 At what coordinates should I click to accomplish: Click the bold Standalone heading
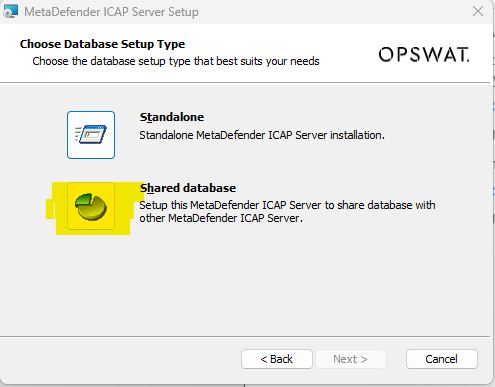(172, 117)
